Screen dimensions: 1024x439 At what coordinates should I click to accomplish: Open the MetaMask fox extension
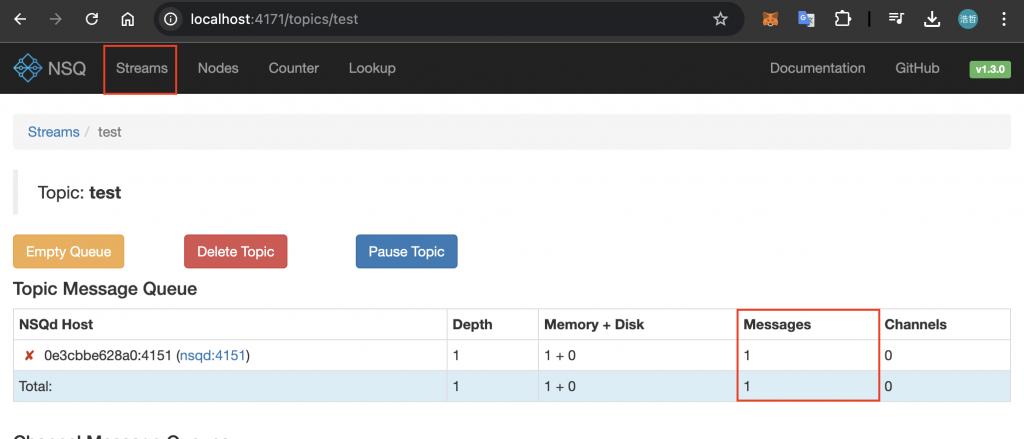coord(771,19)
